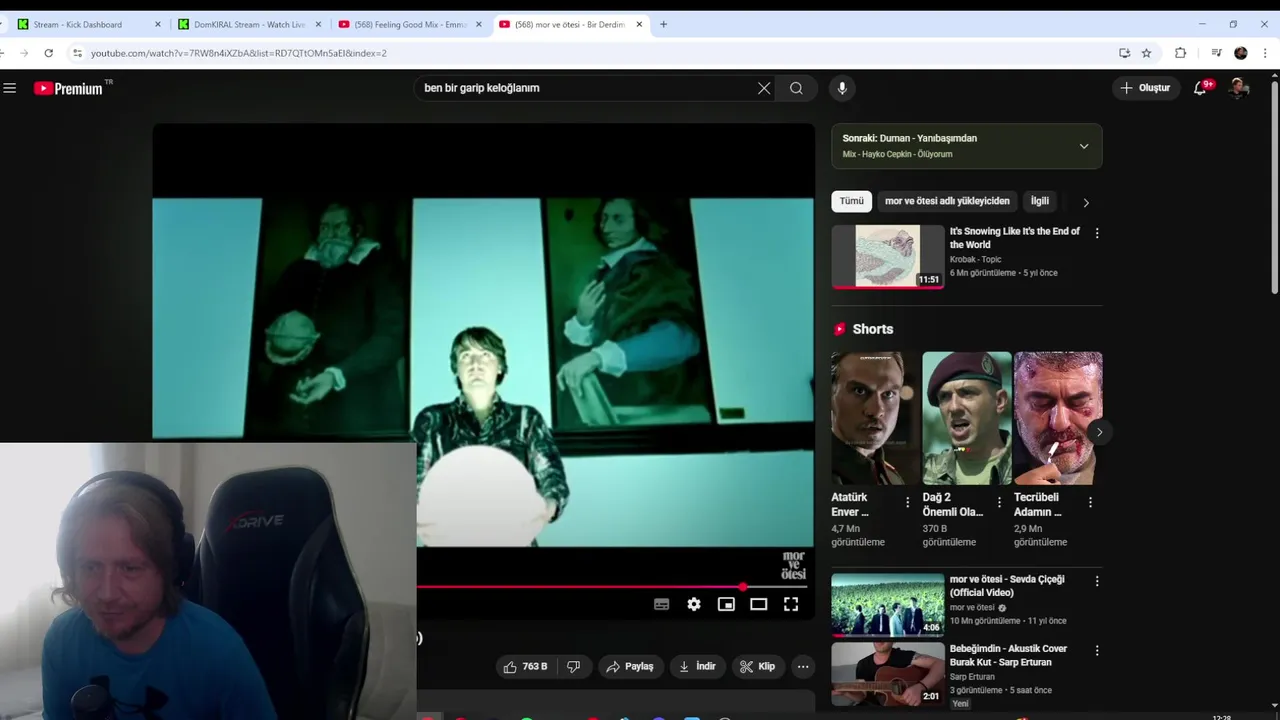Click the Paylaş share button
Viewport: 1280px width, 720px height.
[630, 667]
